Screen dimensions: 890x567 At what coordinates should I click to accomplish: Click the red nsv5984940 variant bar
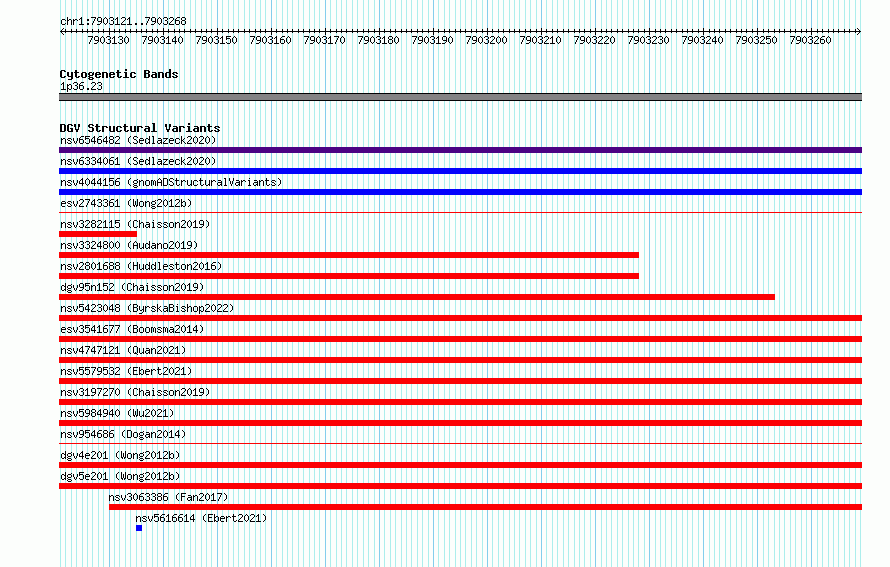click(460, 423)
